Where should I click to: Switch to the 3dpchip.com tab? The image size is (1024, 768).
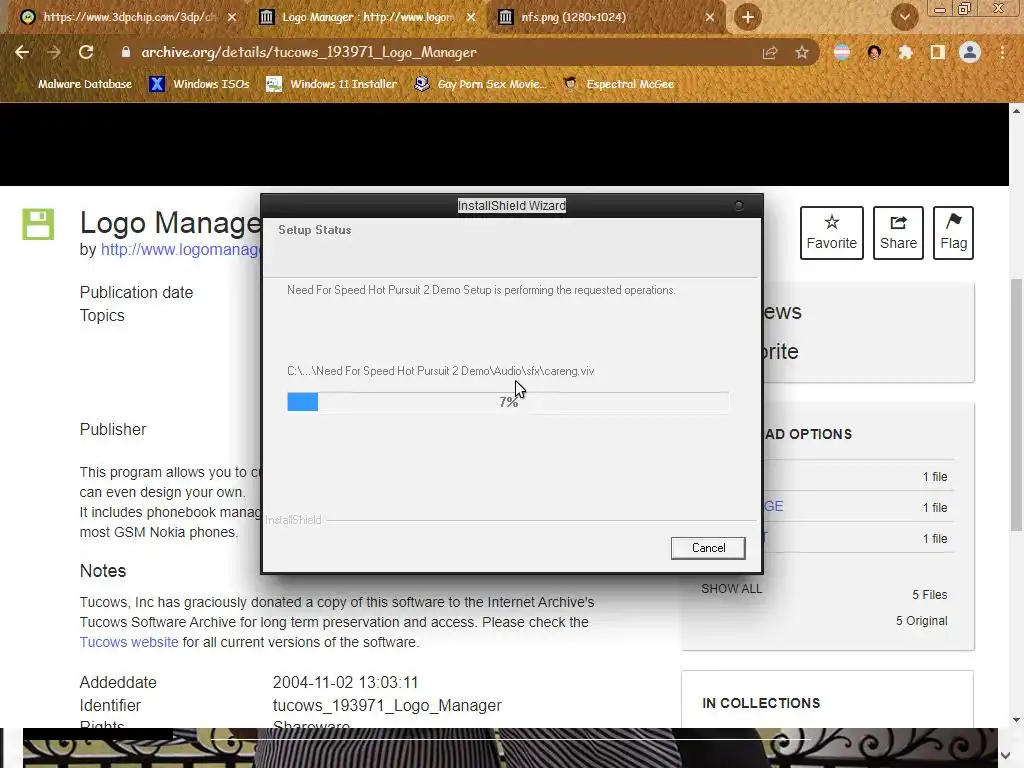coord(127,17)
